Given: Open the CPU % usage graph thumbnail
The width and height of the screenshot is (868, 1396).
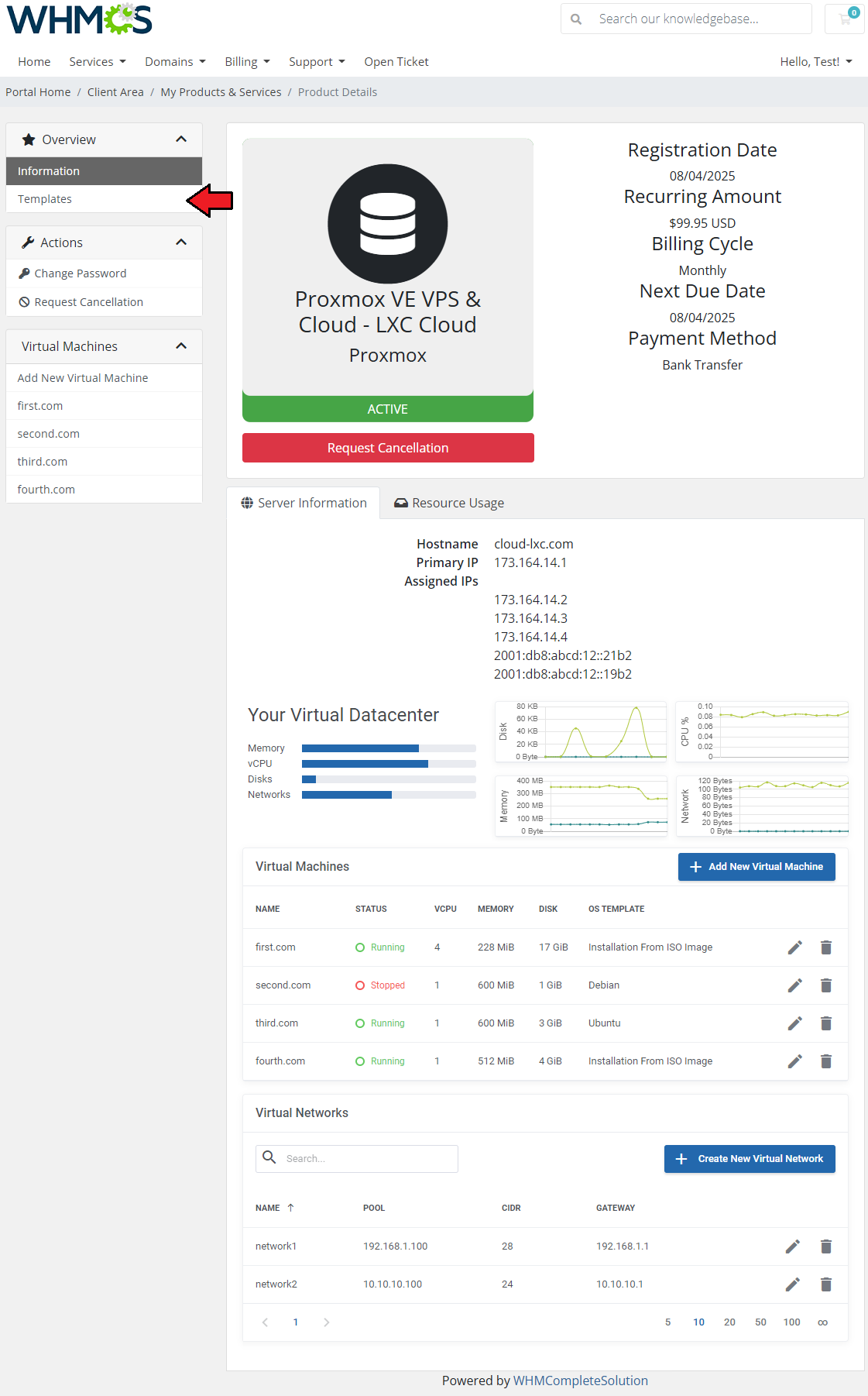Looking at the screenshot, I should [762, 732].
